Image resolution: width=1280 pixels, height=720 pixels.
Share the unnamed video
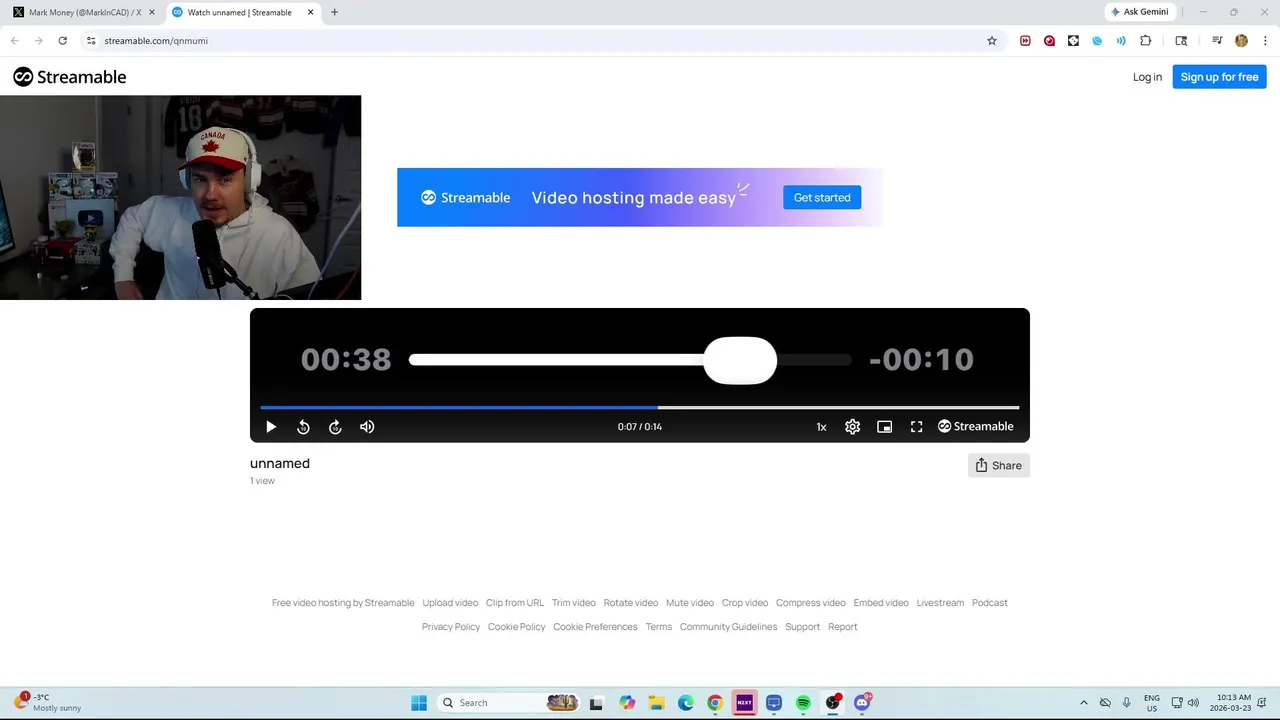click(x=998, y=465)
